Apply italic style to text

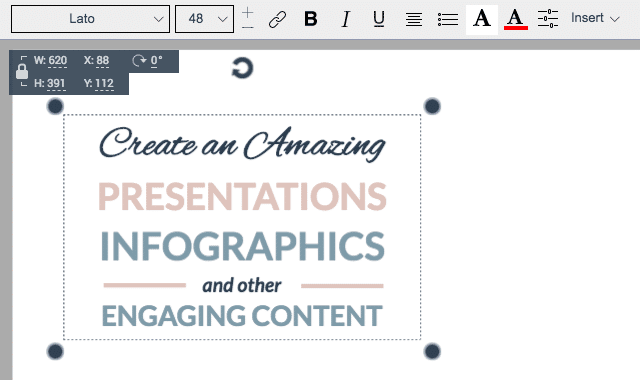click(x=345, y=19)
